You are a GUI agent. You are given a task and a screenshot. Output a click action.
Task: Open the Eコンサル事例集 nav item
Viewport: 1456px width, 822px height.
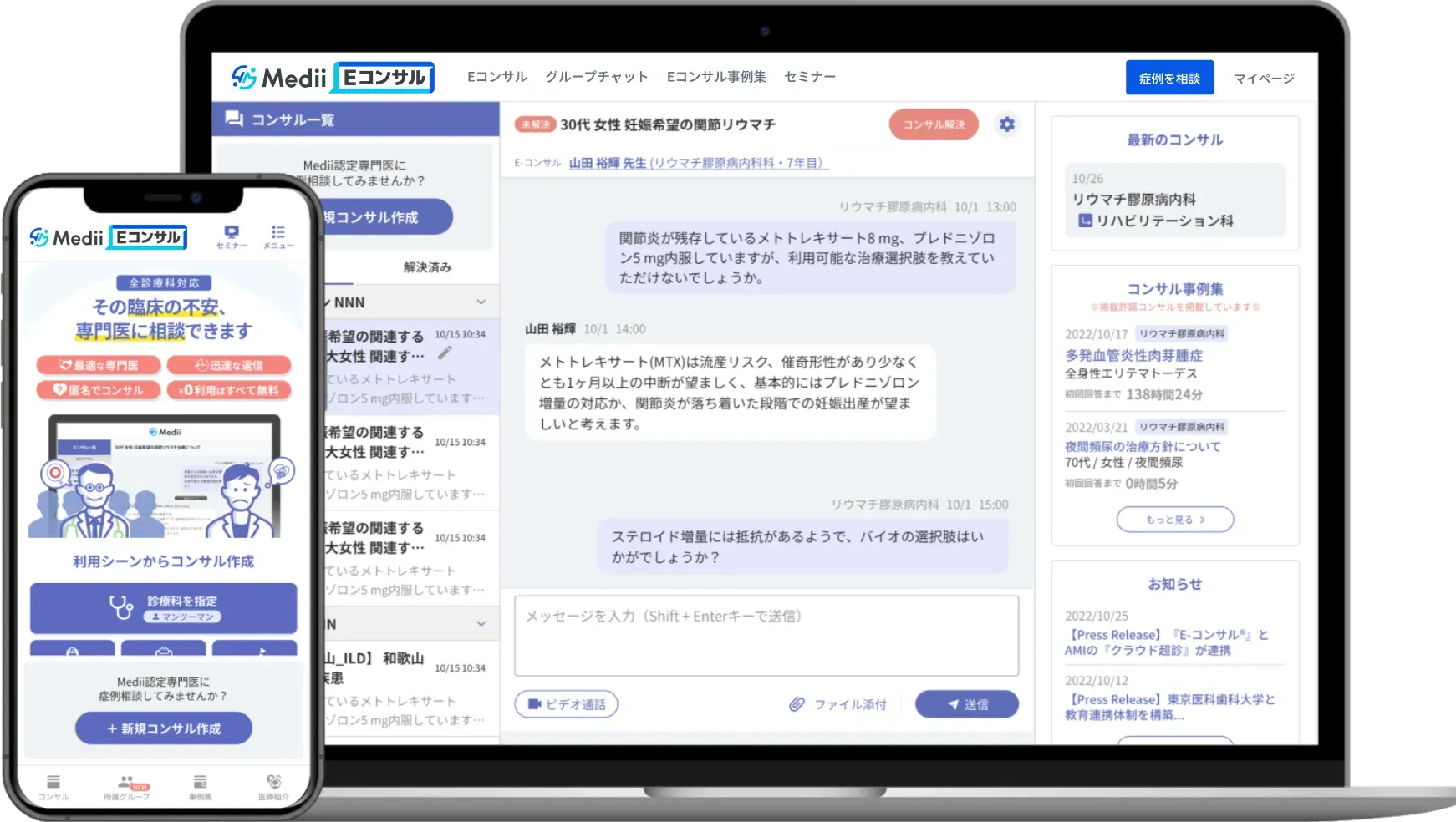pyautogui.click(x=716, y=77)
